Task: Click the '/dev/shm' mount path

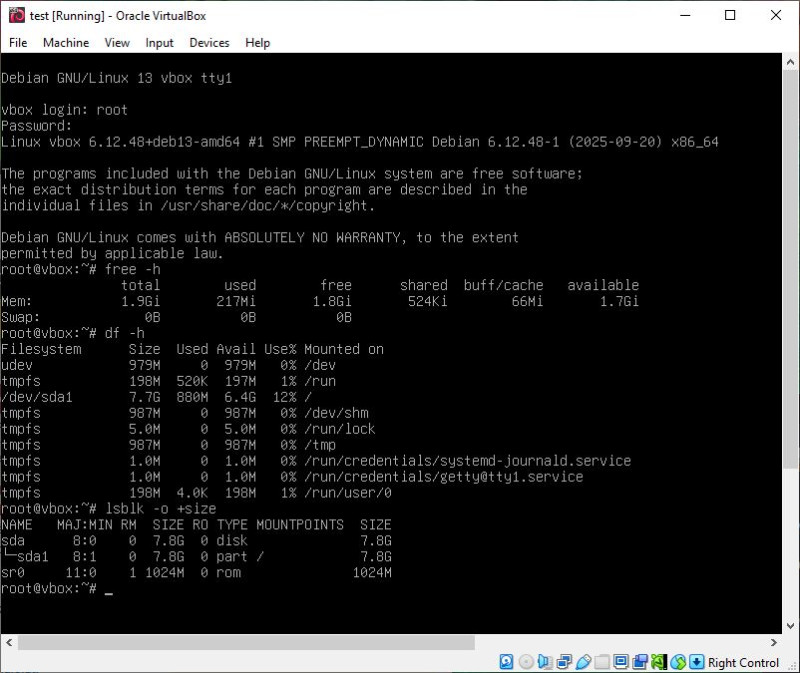Action: point(336,412)
